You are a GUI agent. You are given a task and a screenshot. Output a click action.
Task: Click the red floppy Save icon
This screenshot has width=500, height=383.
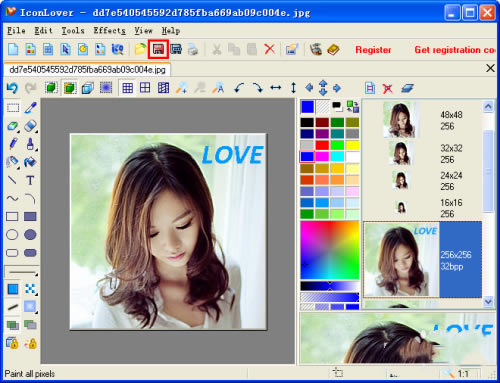158,49
